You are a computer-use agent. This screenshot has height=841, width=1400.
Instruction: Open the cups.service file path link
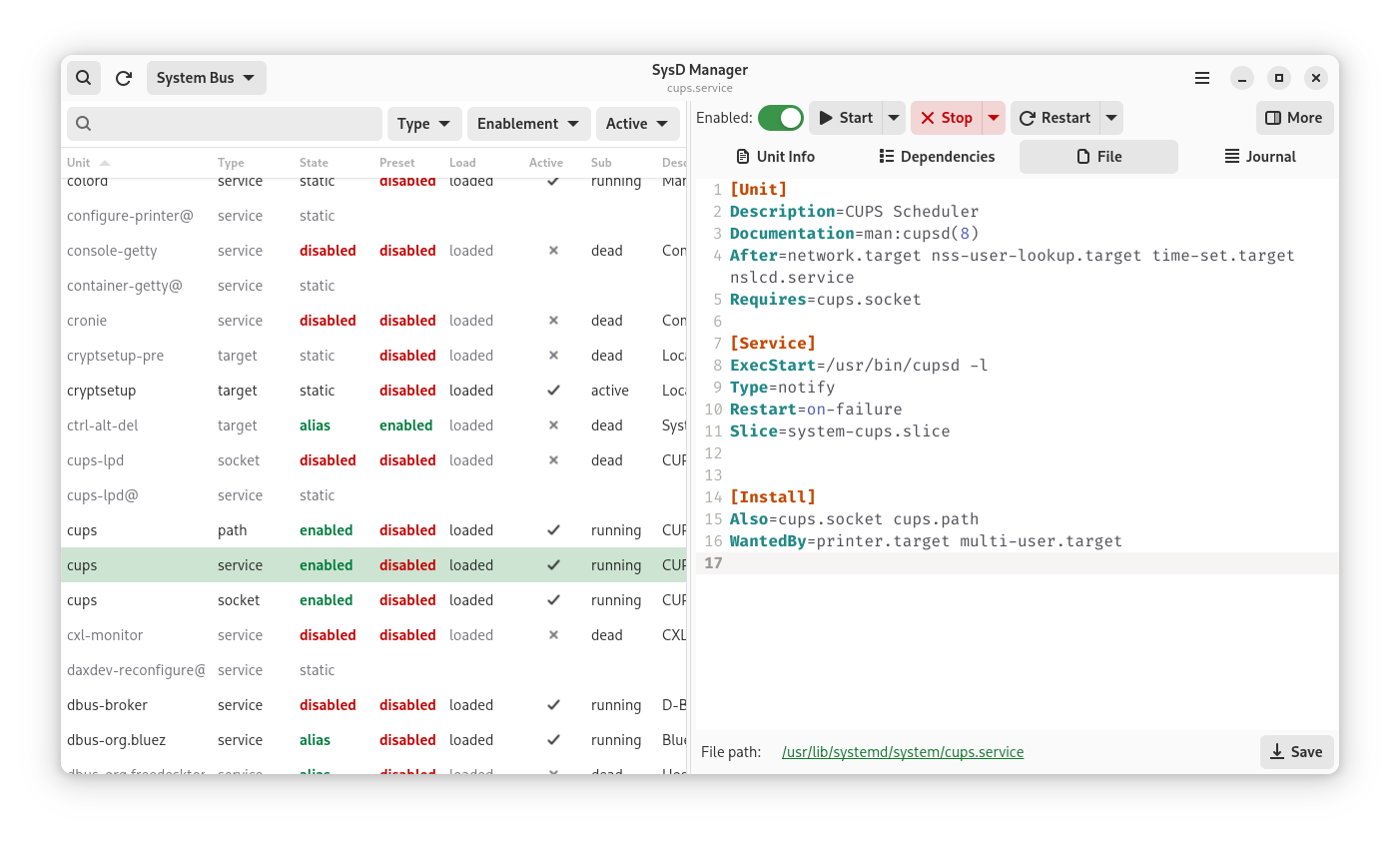903,752
